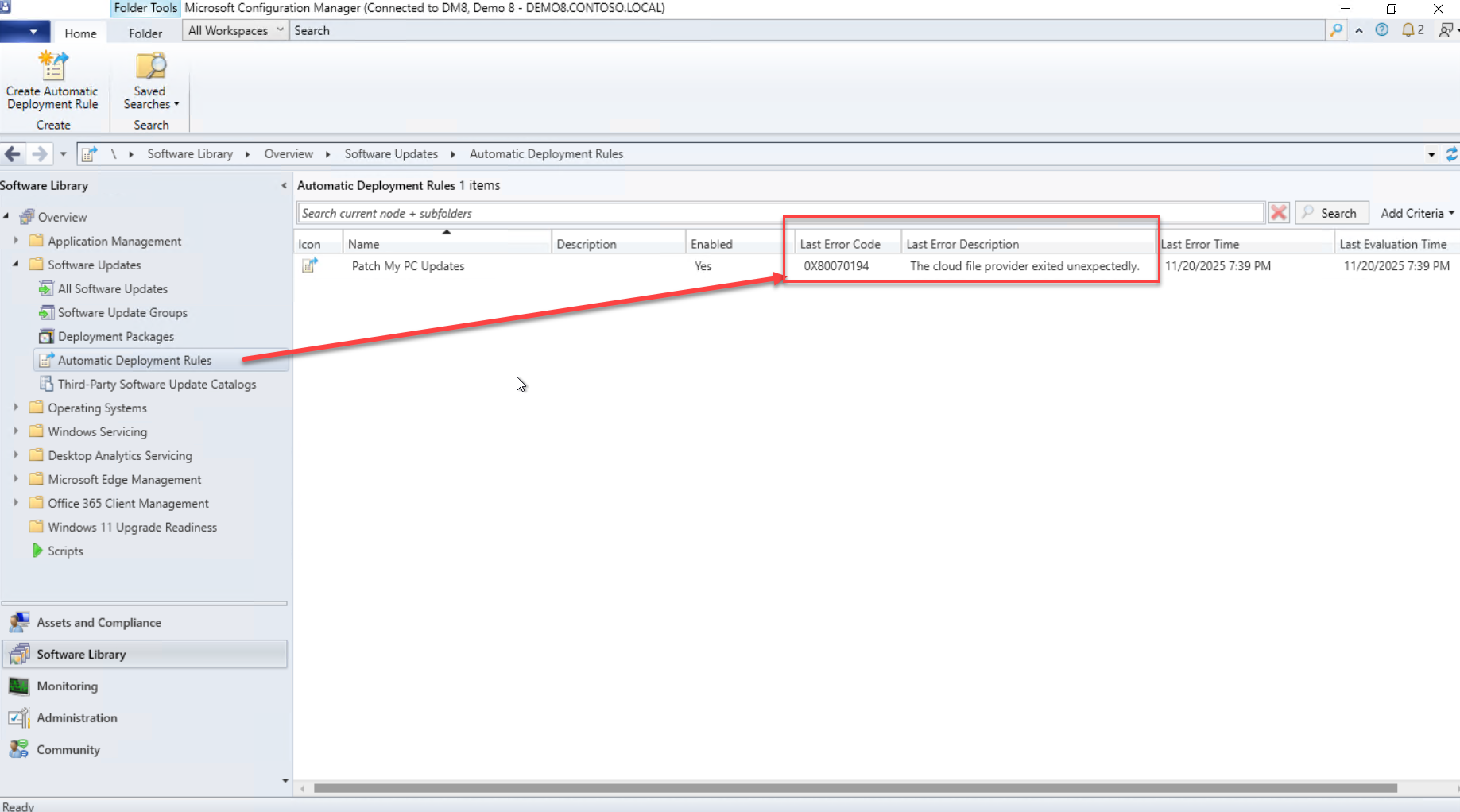Click the 'Search current node' input field
This screenshot has width=1460, height=812.
click(779, 213)
